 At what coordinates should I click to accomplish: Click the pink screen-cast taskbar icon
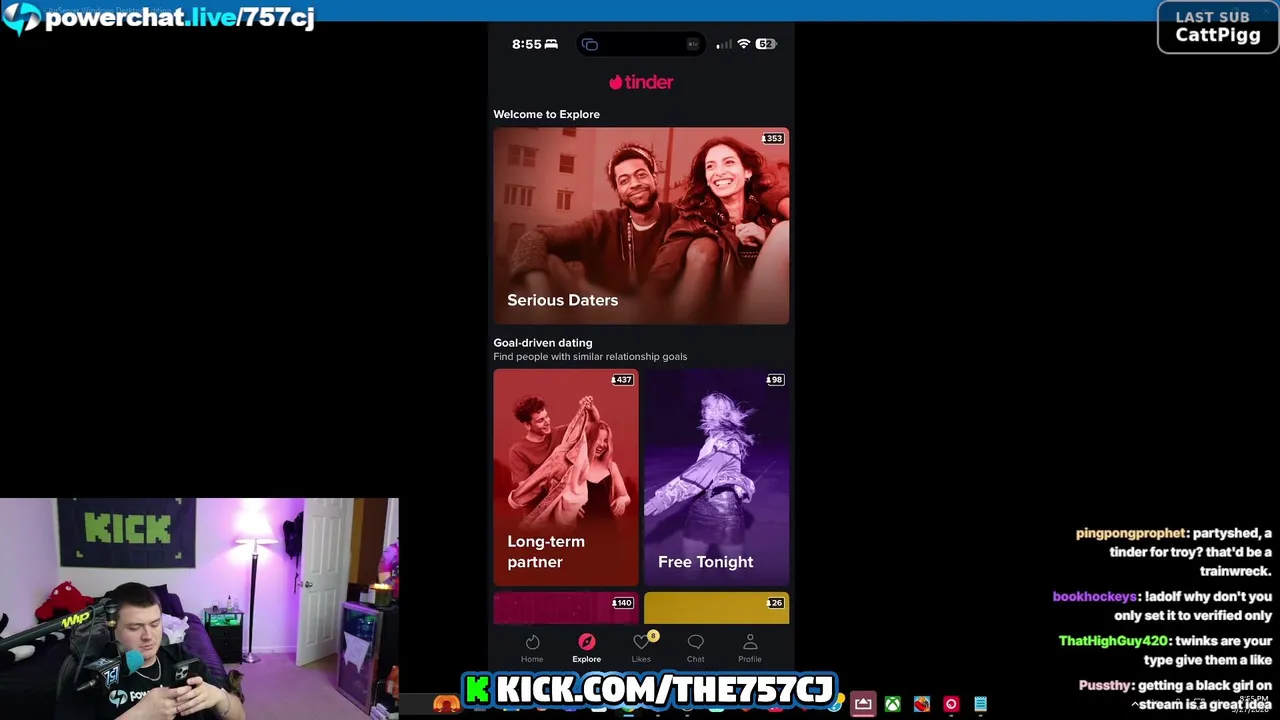(x=863, y=704)
